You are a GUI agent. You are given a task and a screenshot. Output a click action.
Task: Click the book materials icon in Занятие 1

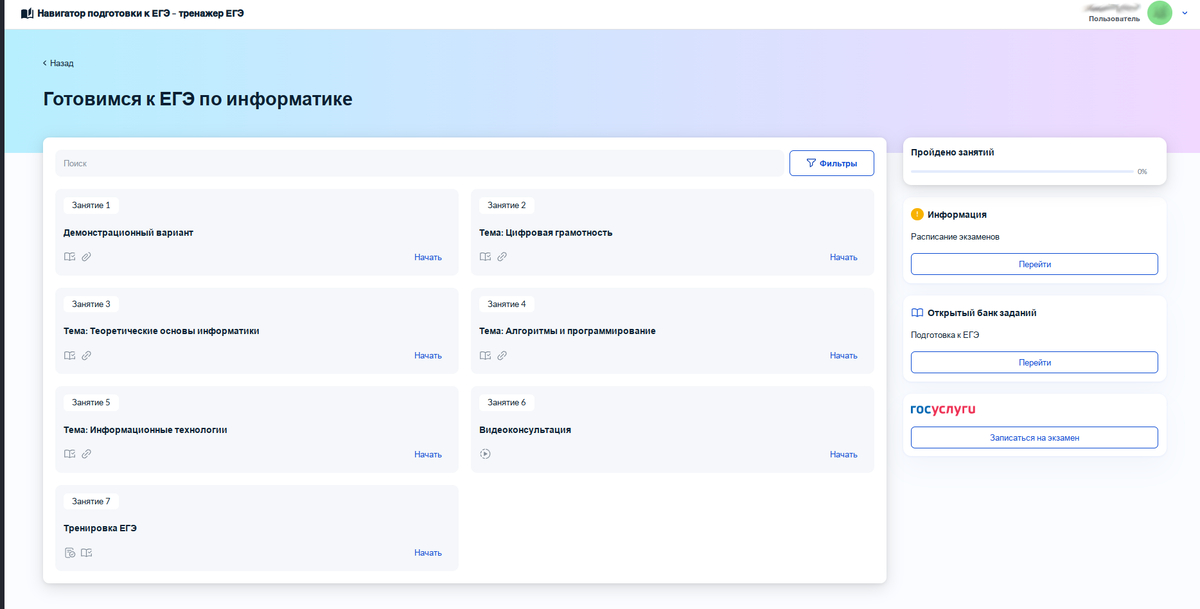[68, 256]
